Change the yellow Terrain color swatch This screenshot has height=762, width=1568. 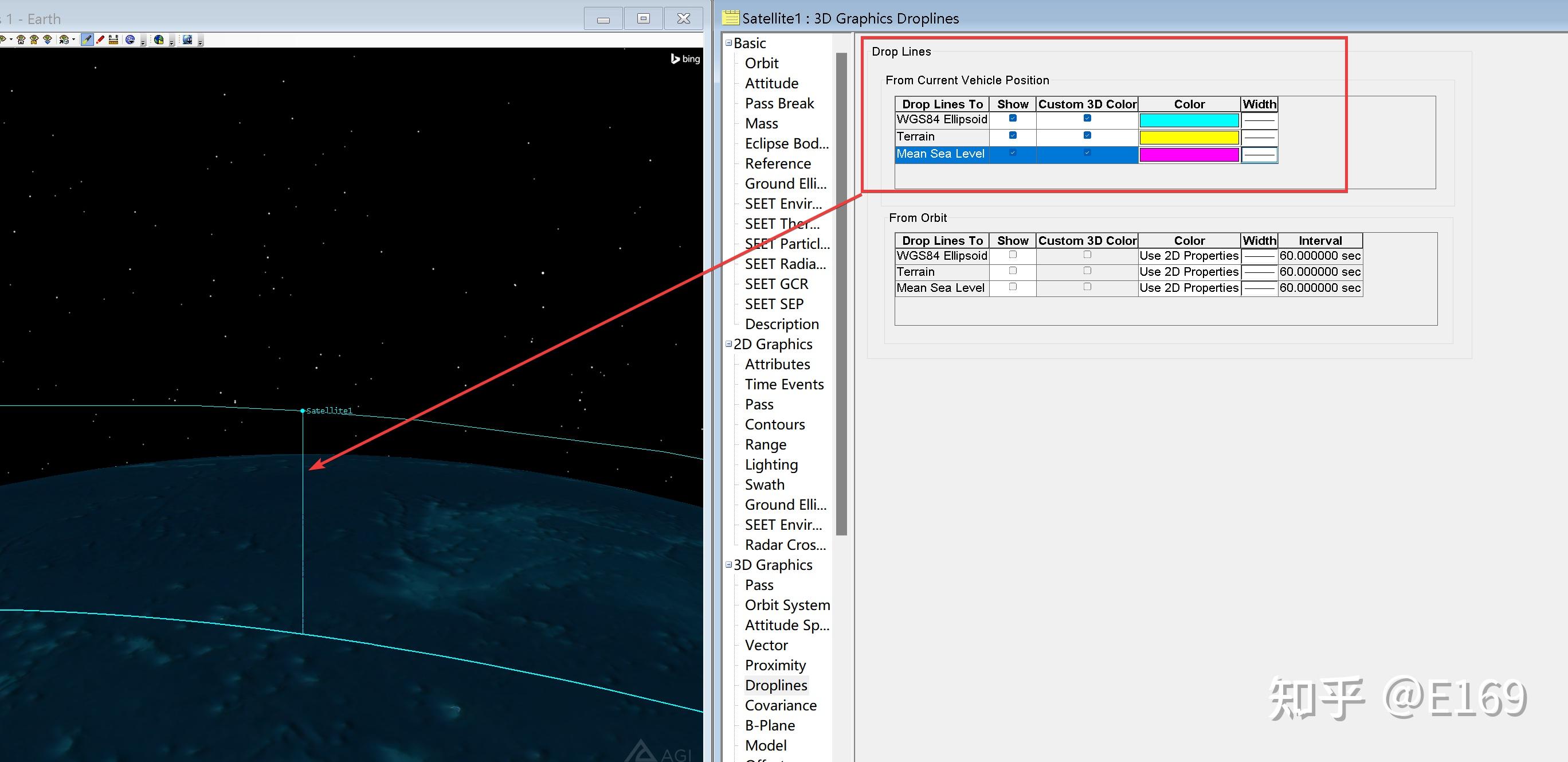pos(1189,138)
